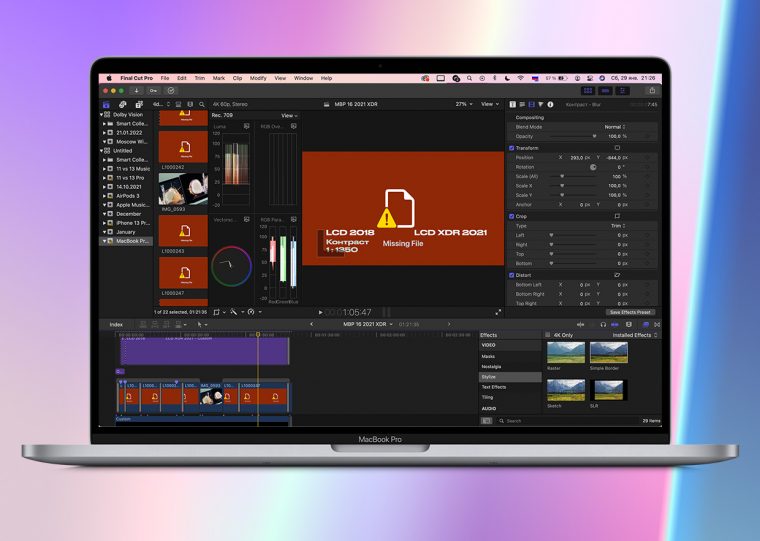Screen dimensions: 760x541
Task: Click the browser search magnifier icon
Action: tap(202, 104)
